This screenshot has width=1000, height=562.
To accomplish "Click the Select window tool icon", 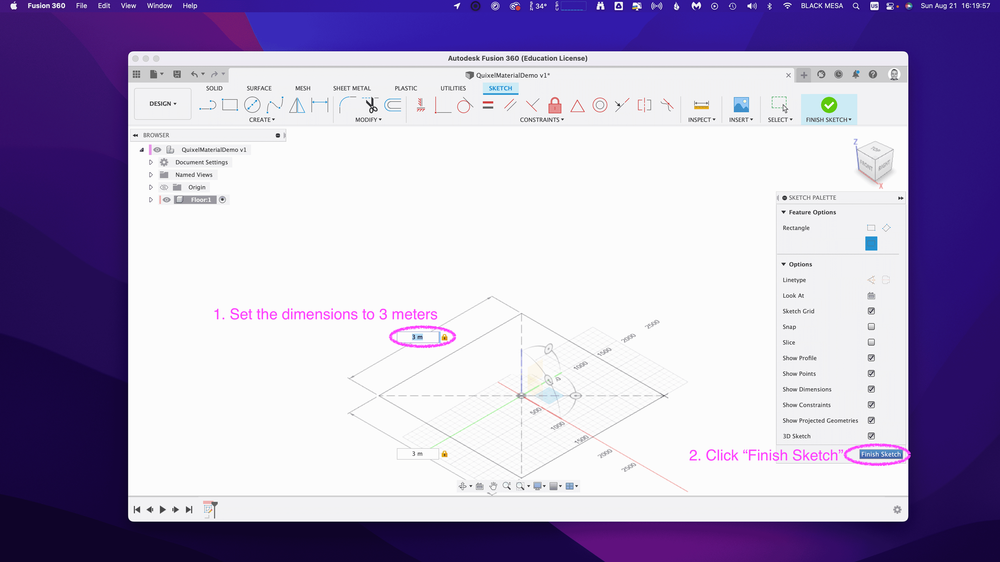I will pos(779,105).
